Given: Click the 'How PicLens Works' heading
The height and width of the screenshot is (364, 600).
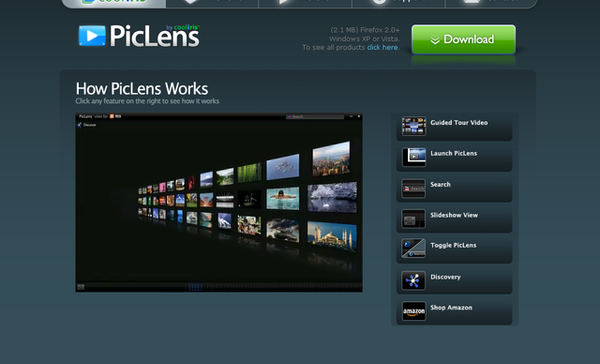Looking at the screenshot, I should tap(142, 89).
